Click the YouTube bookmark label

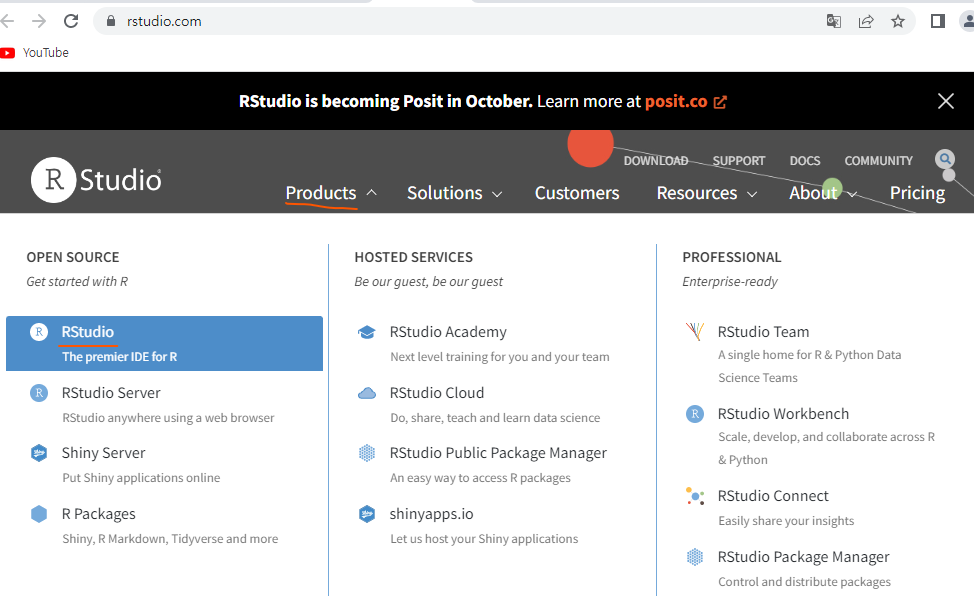tap(46, 53)
